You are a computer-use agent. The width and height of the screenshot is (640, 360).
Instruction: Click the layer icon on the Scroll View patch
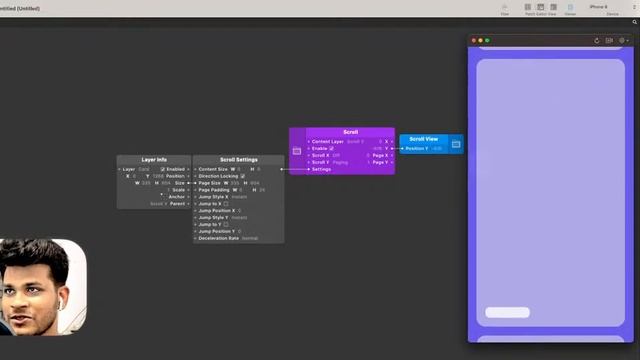(x=456, y=144)
